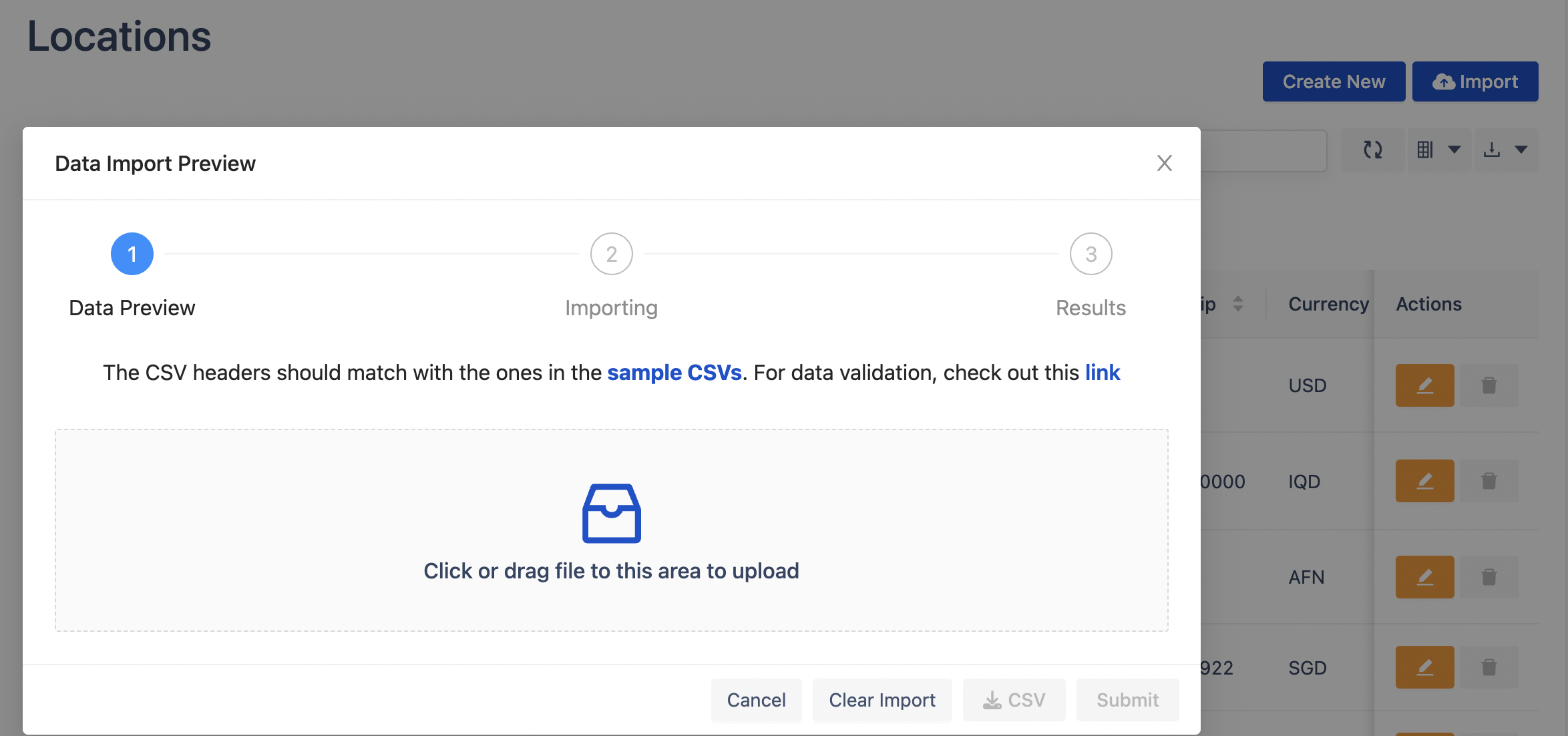The height and width of the screenshot is (736, 1568).
Task: Close the Data Import Preview dialog
Action: (1164, 163)
